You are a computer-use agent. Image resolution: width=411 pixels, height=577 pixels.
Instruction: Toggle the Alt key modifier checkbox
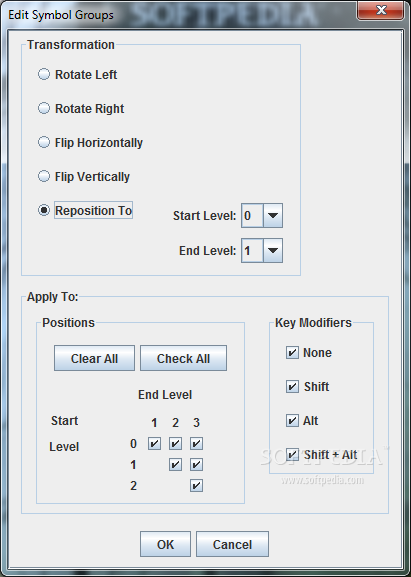point(292,420)
